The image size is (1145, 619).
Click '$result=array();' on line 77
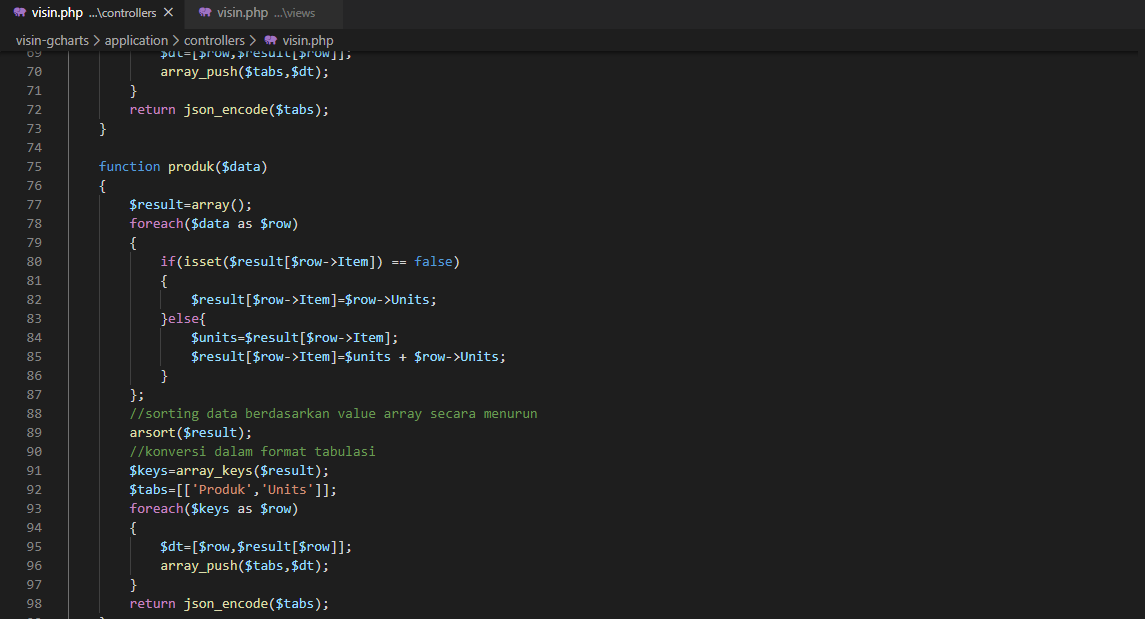[191, 204]
